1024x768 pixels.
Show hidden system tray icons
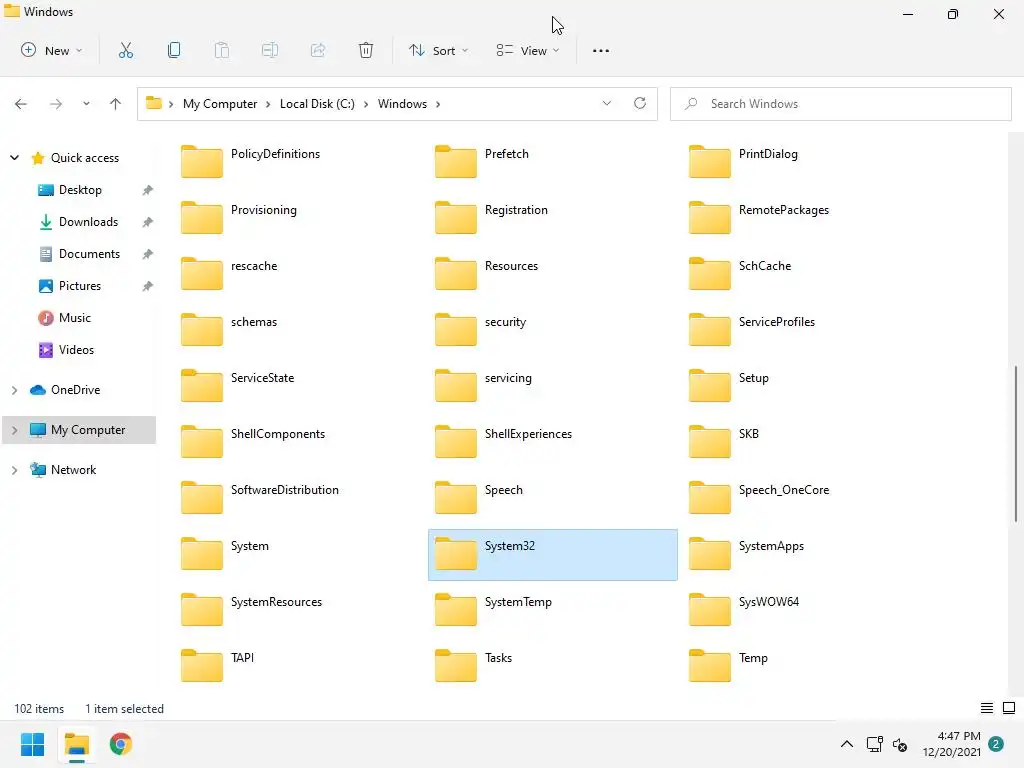point(846,744)
